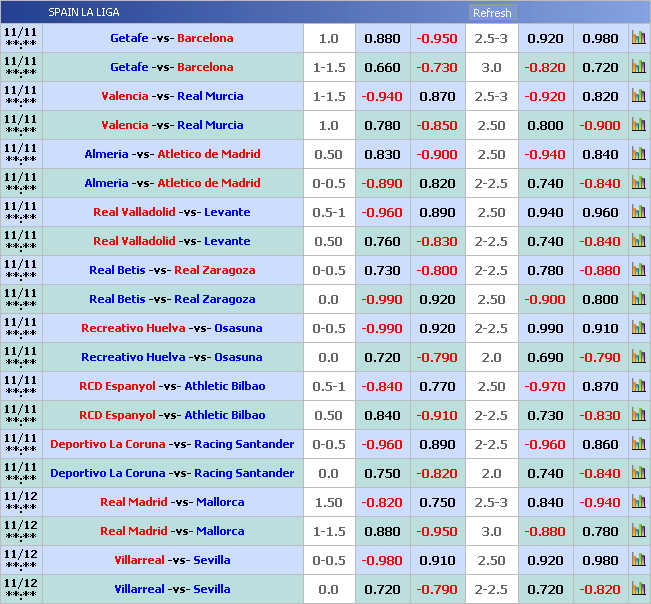The height and width of the screenshot is (604, 651).
Task: Open chart for Recreativo Huelva-Osasuna 0.0 row
Action: 638,357
